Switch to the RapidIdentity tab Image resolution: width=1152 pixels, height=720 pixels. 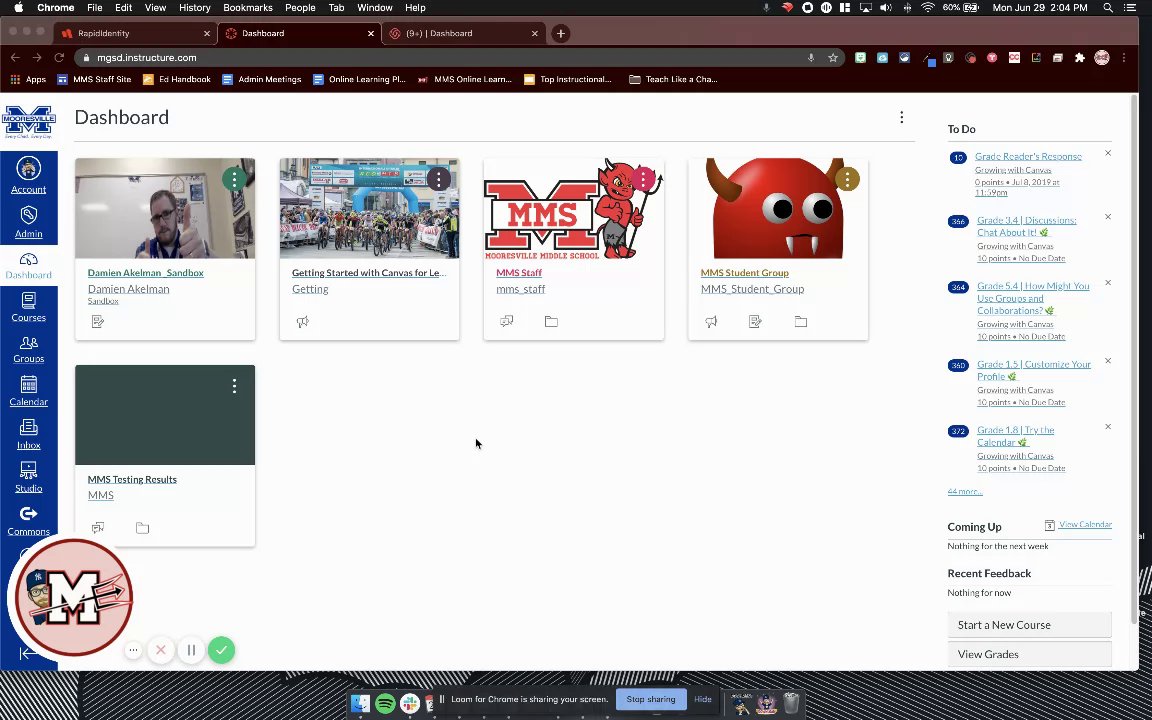[x=134, y=33]
